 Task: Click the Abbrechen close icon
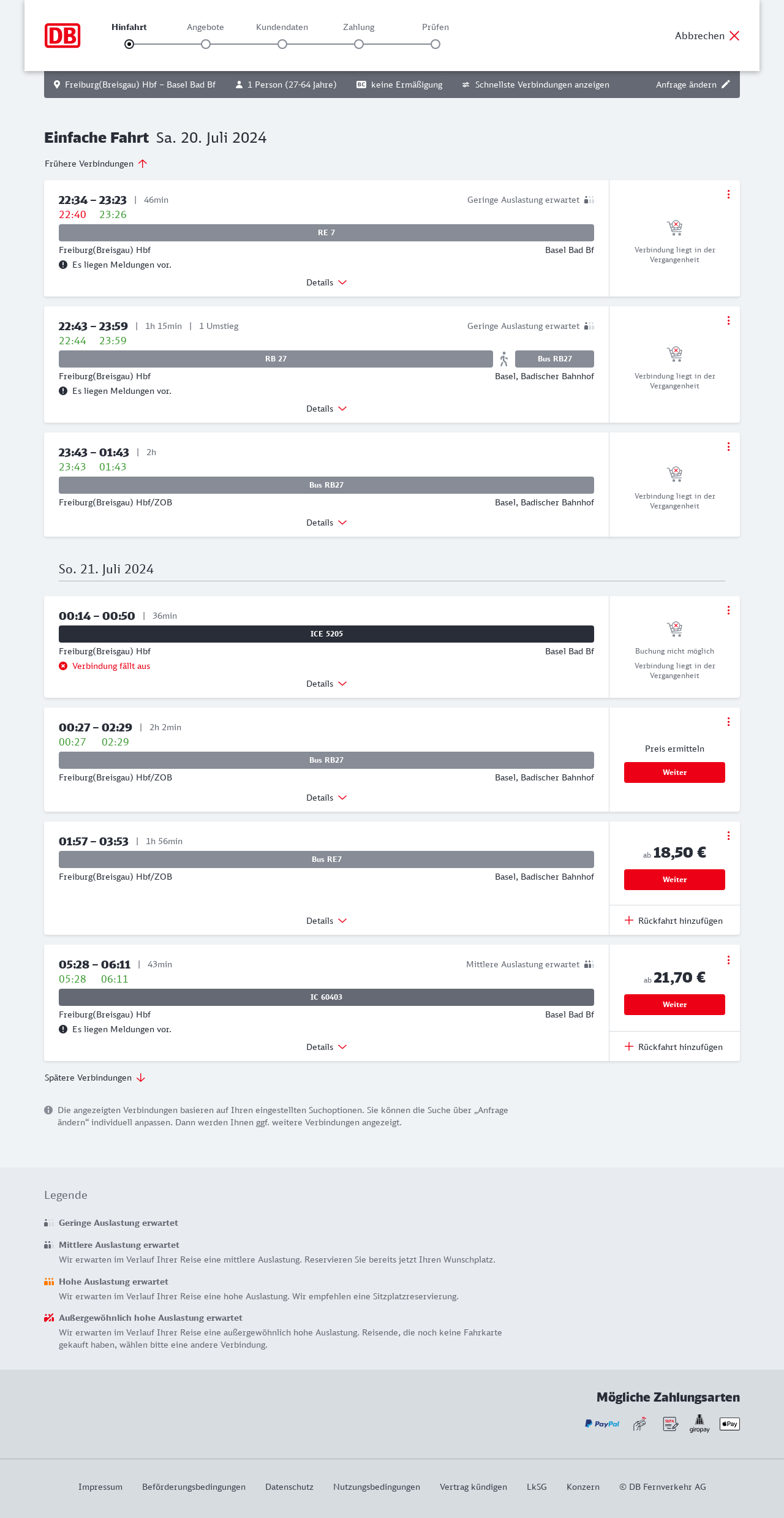pos(734,36)
